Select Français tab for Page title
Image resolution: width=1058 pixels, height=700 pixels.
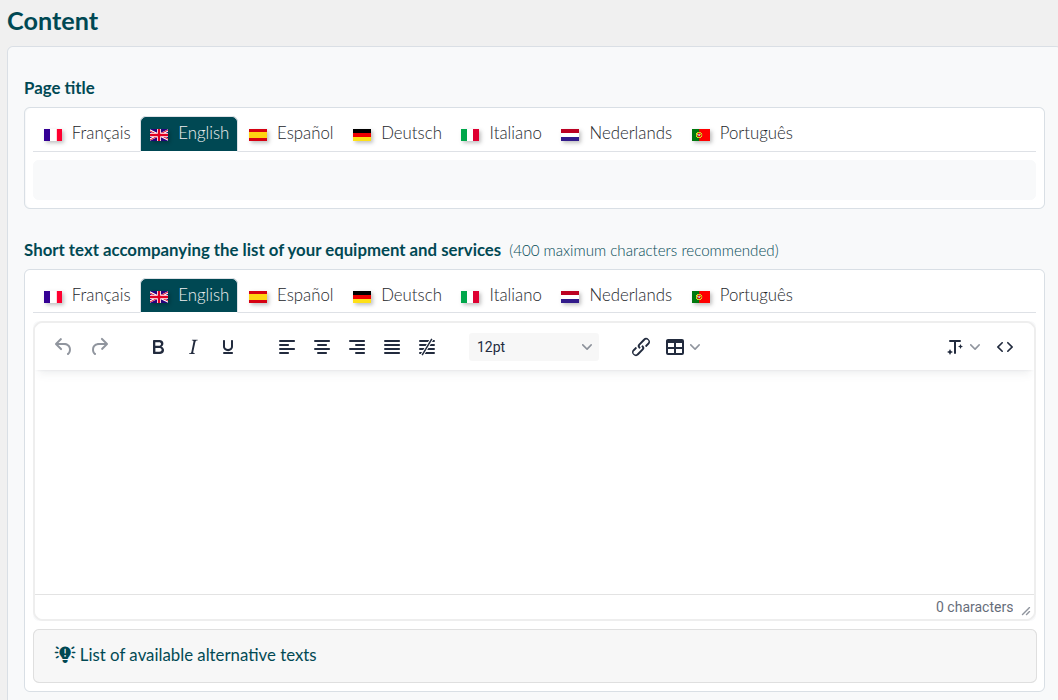pyautogui.click(x=87, y=134)
